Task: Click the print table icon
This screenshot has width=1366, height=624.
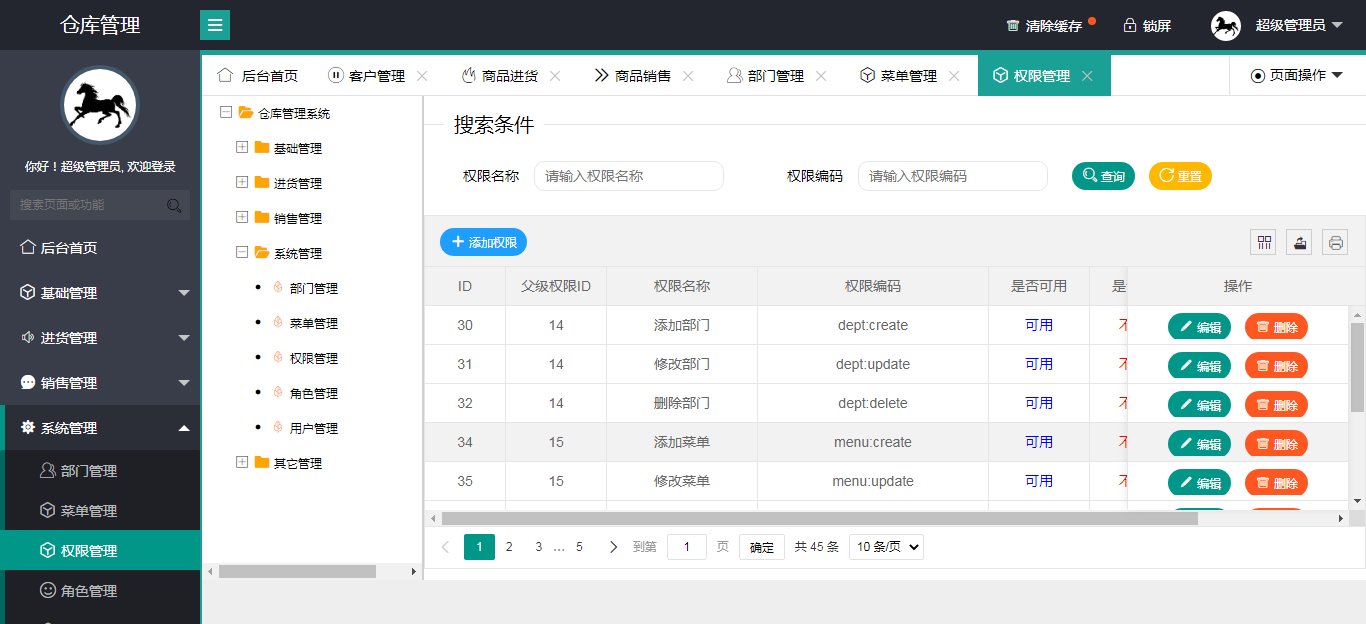Action: (x=1335, y=242)
